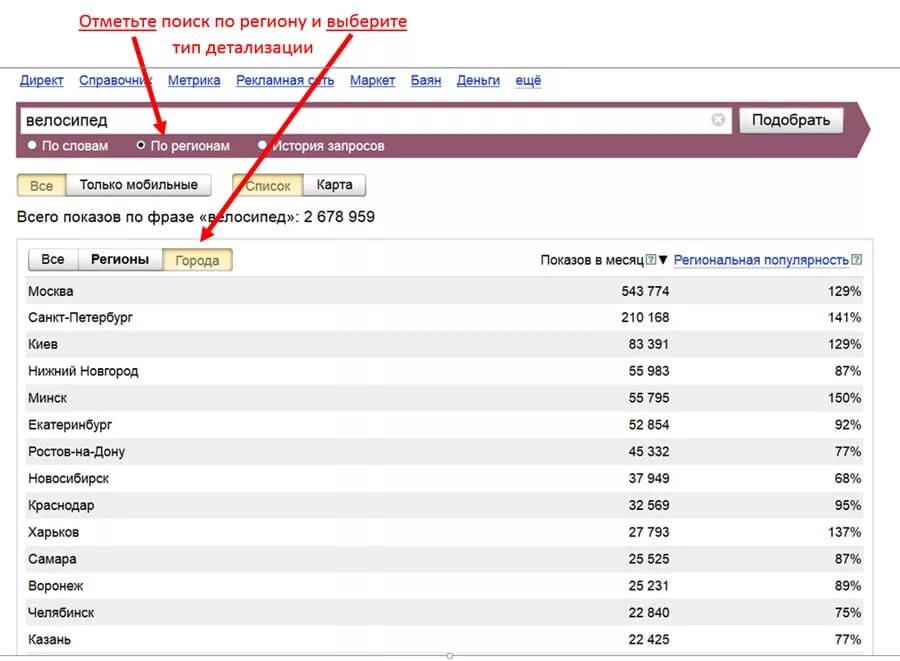Click the Подобрать button
This screenshot has width=900, height=661.
pos(791,120)
